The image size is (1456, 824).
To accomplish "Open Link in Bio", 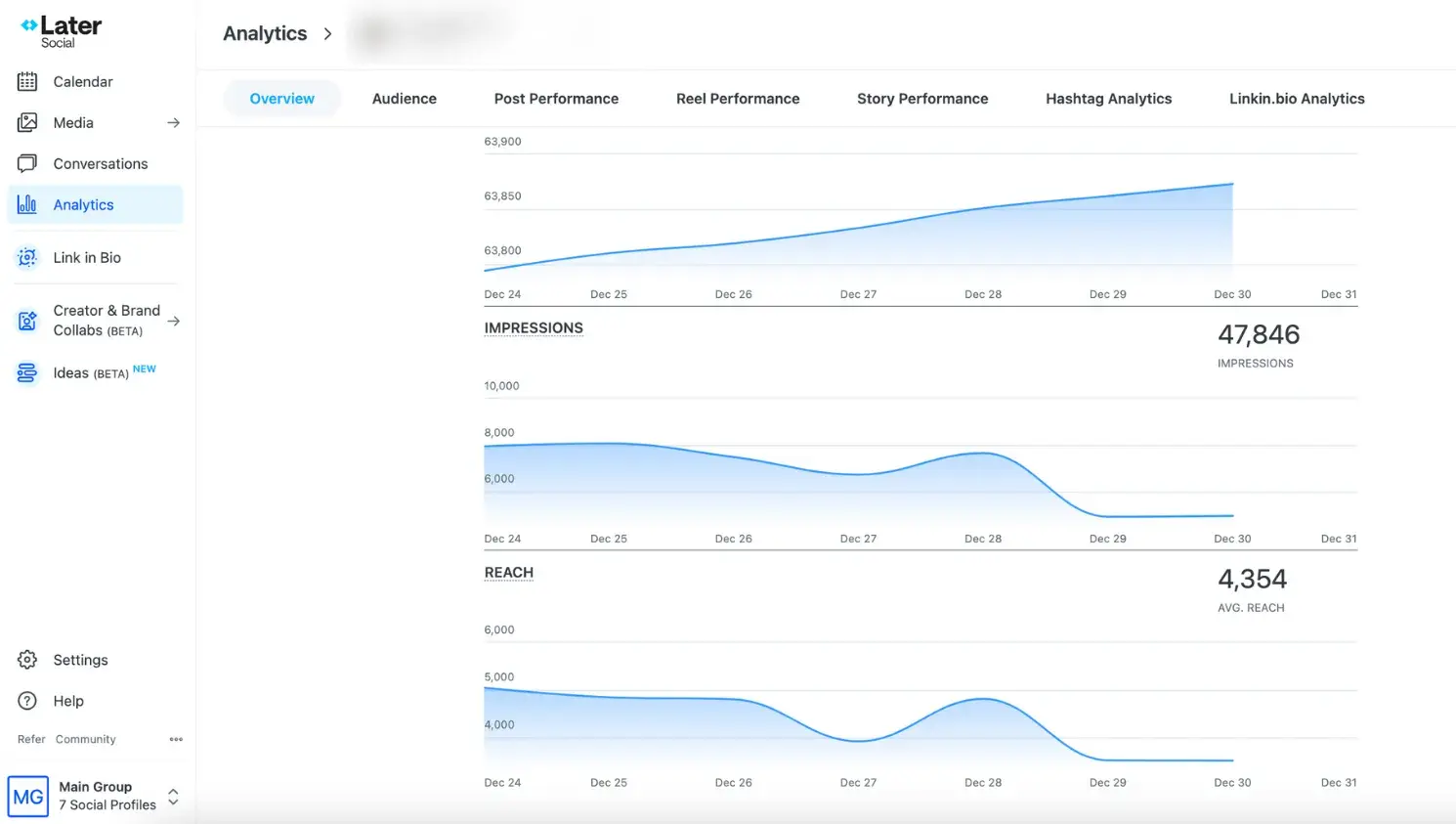I will tap(87, 257).
